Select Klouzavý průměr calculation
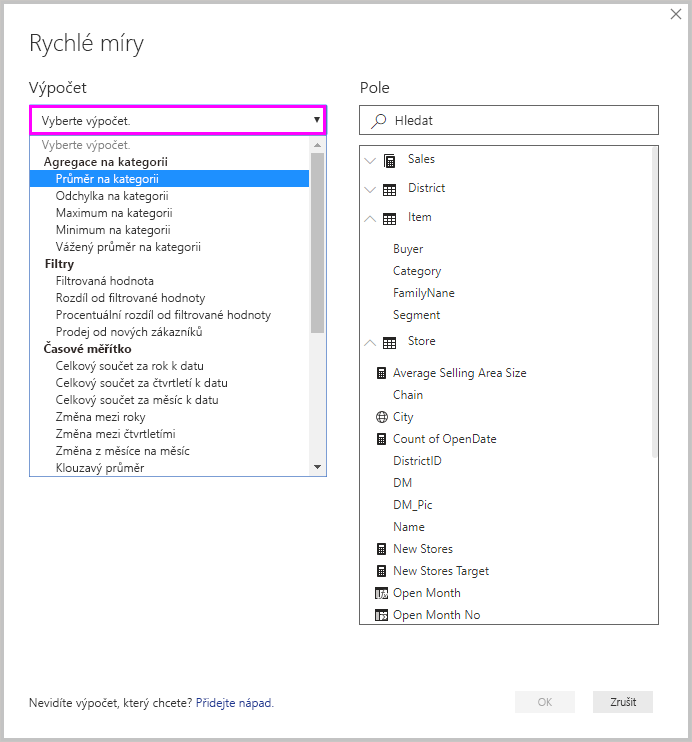Viewport: 692px width, 742px height. tap(100, 468)
